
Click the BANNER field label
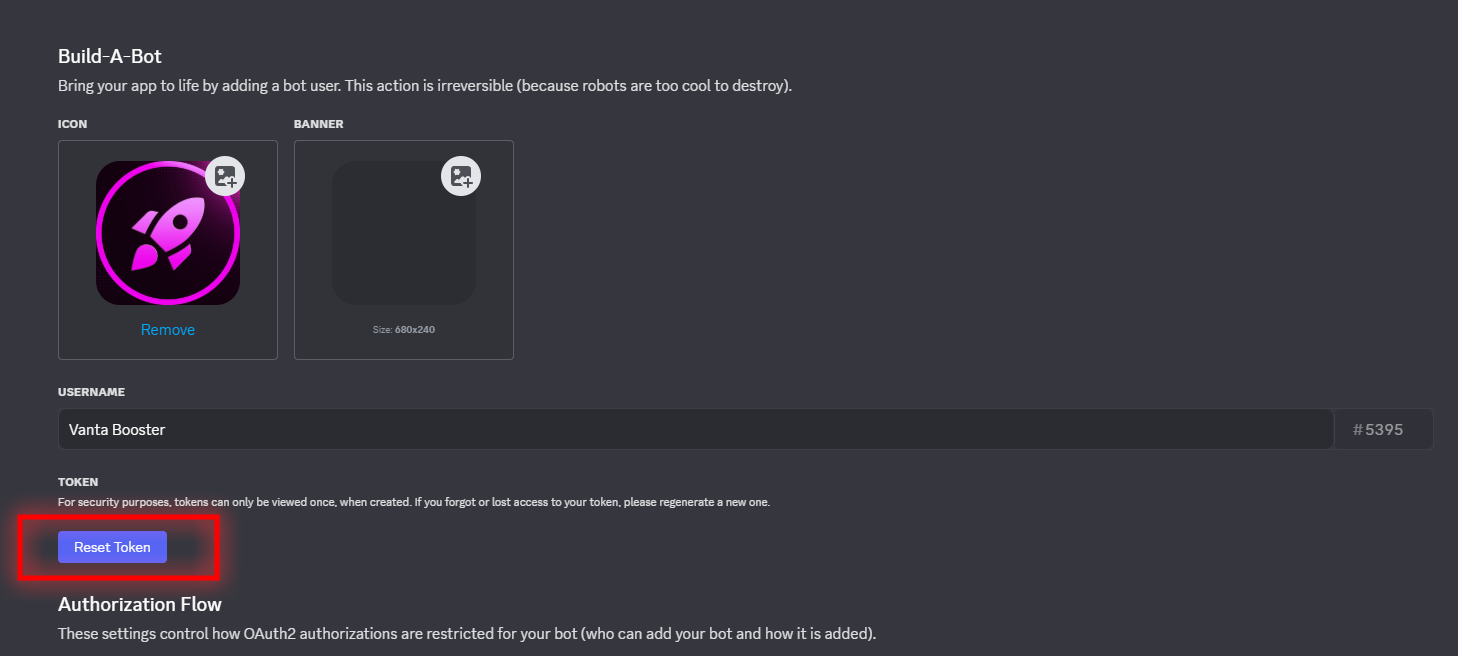click(x=318, y=124)
